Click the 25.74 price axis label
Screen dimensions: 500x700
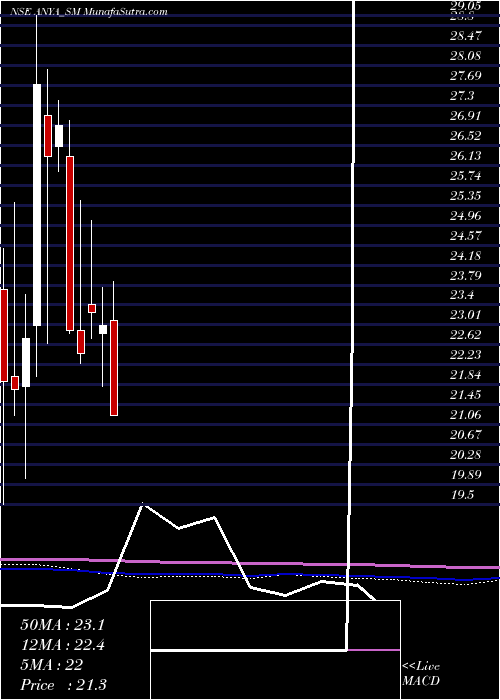click(x=465, y=175)
